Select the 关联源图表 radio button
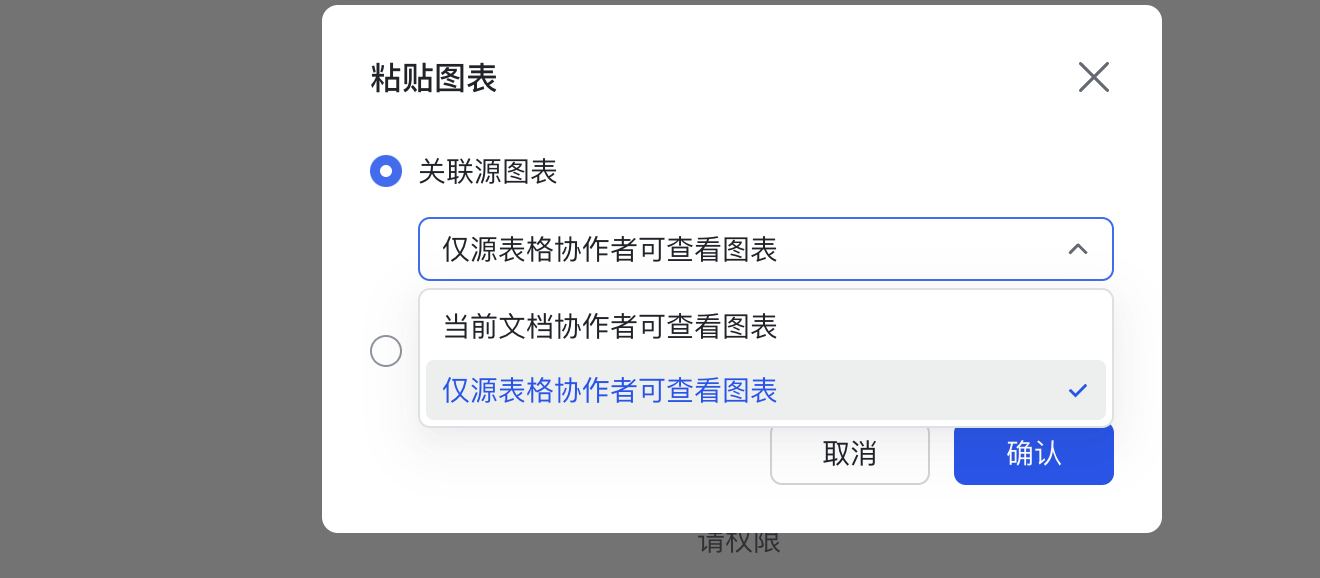This screenshot has height=578, width=1320. (386, 171)
